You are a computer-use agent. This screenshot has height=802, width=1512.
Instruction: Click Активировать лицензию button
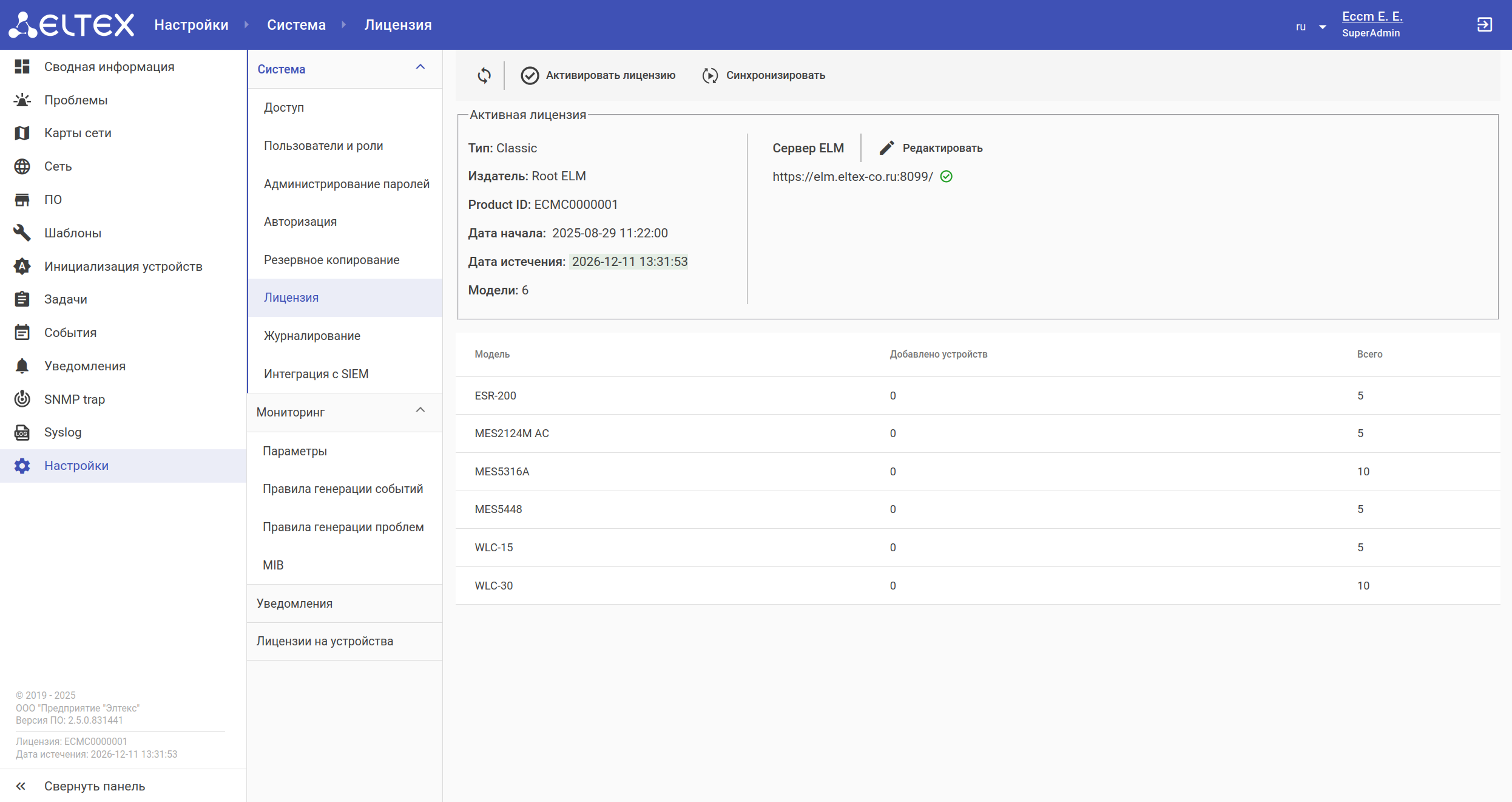598,75
